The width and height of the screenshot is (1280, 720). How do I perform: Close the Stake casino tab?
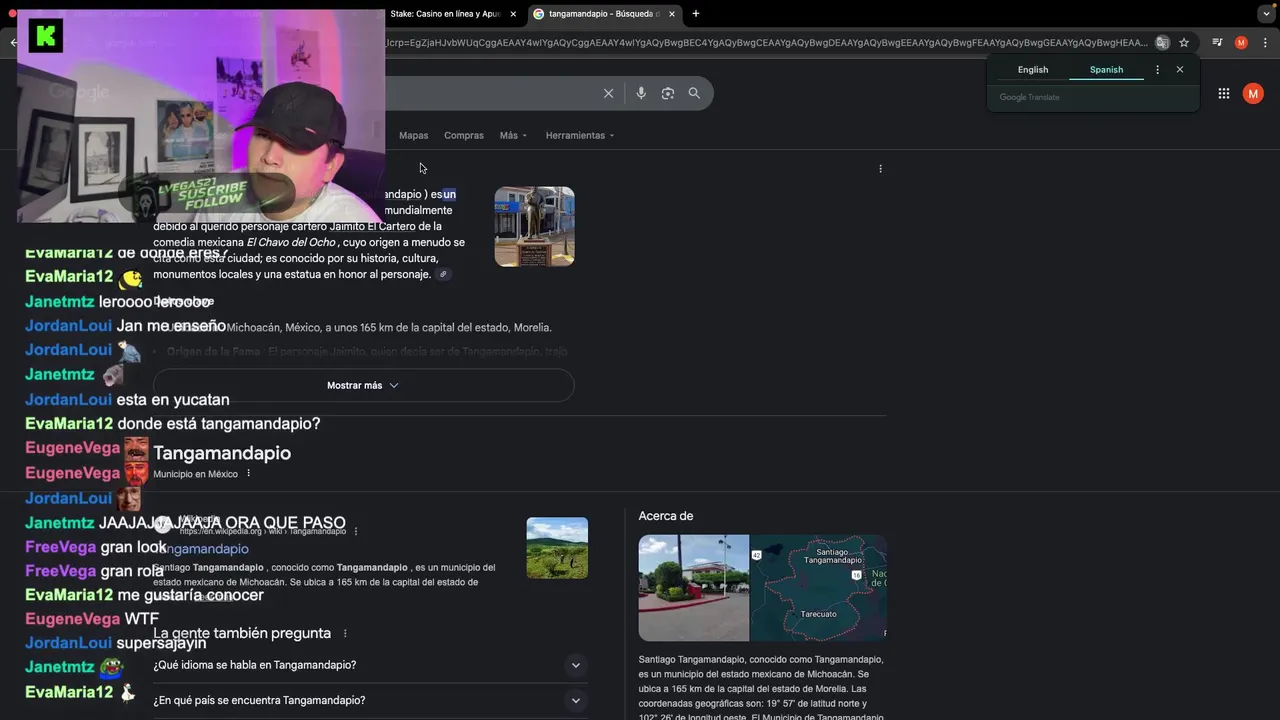pos(513,14)
